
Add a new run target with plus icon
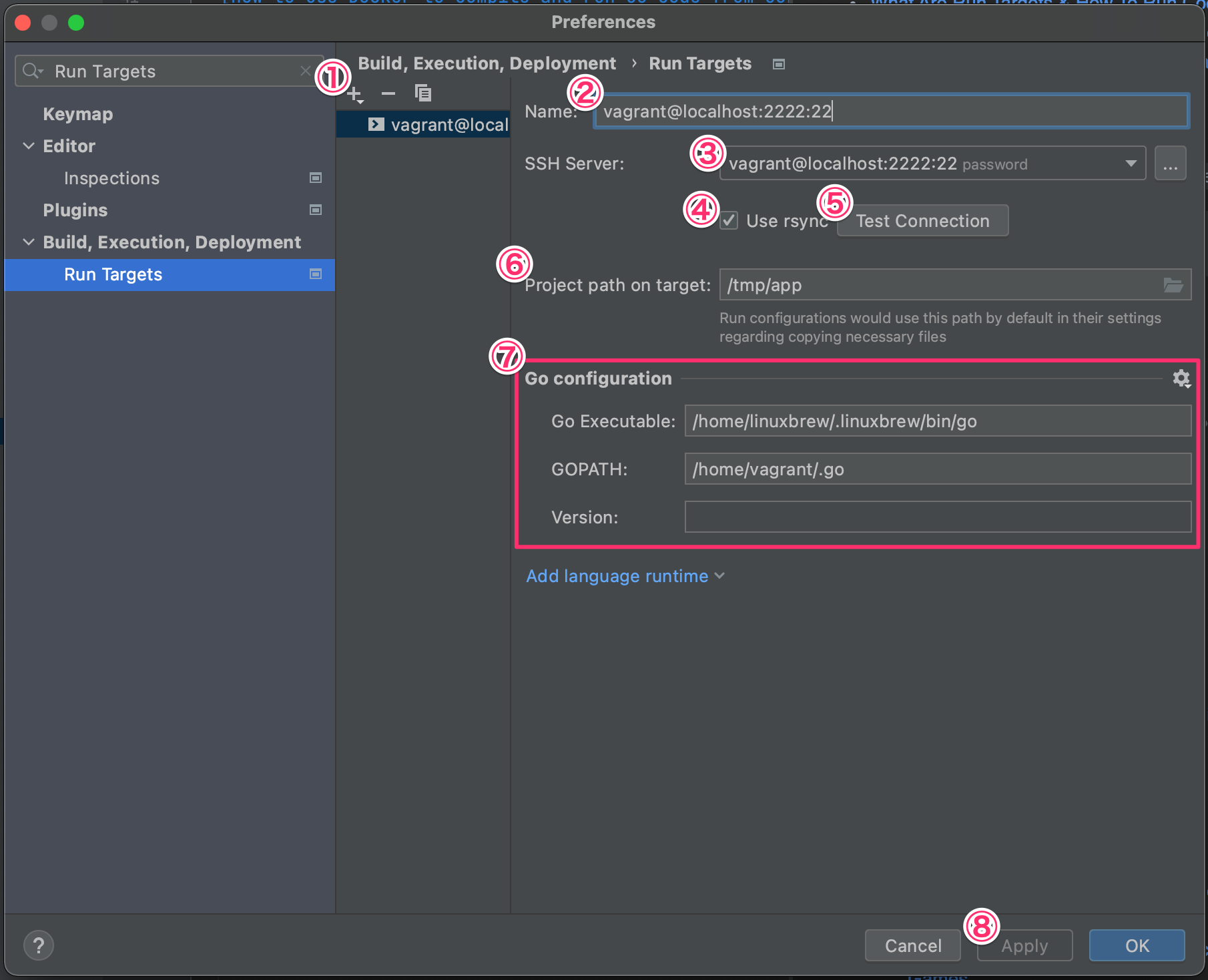pyautogui.click(x=355, y=95)
